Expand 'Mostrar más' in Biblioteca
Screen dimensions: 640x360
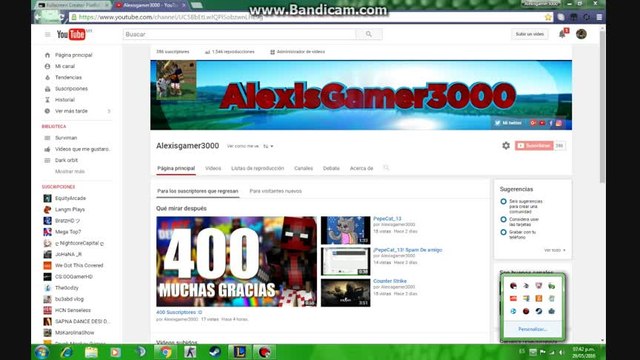70,171
